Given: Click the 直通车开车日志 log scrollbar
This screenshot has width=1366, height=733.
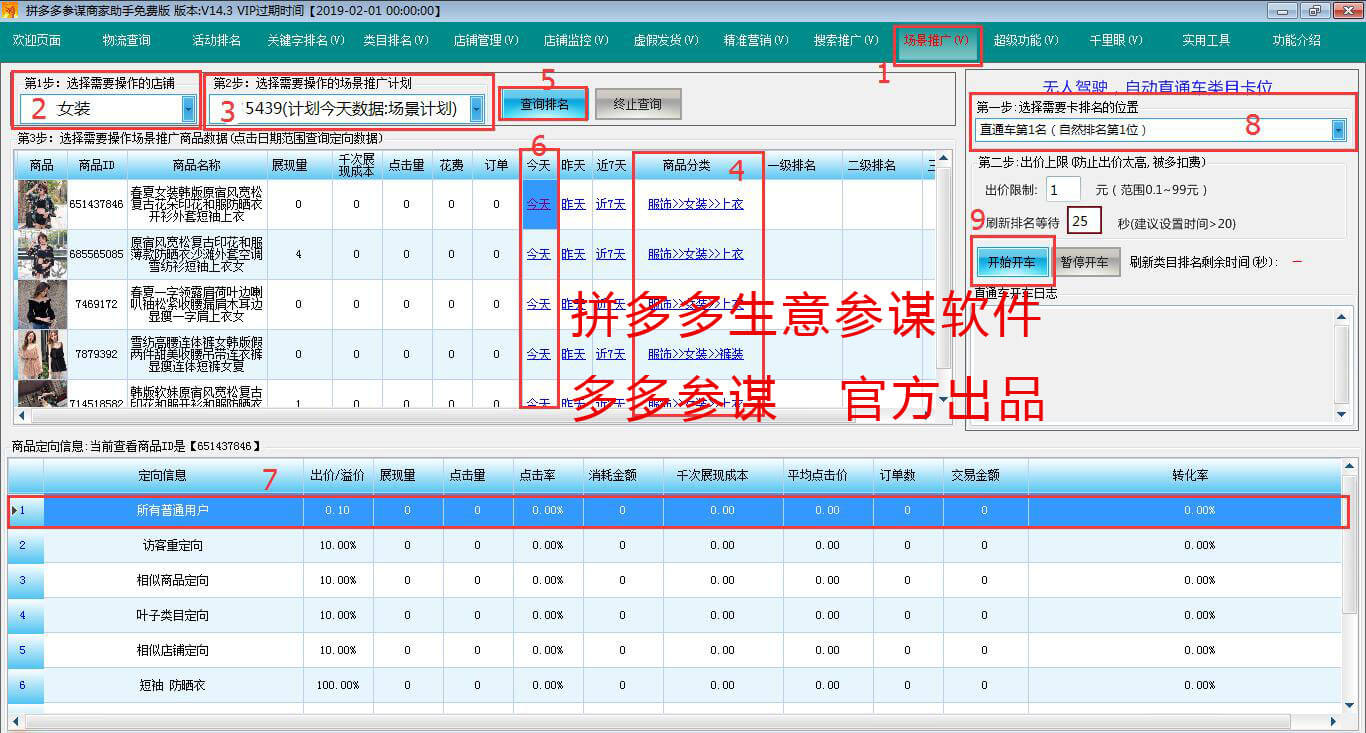Looking at the screenshot, I should point(1341,365).
